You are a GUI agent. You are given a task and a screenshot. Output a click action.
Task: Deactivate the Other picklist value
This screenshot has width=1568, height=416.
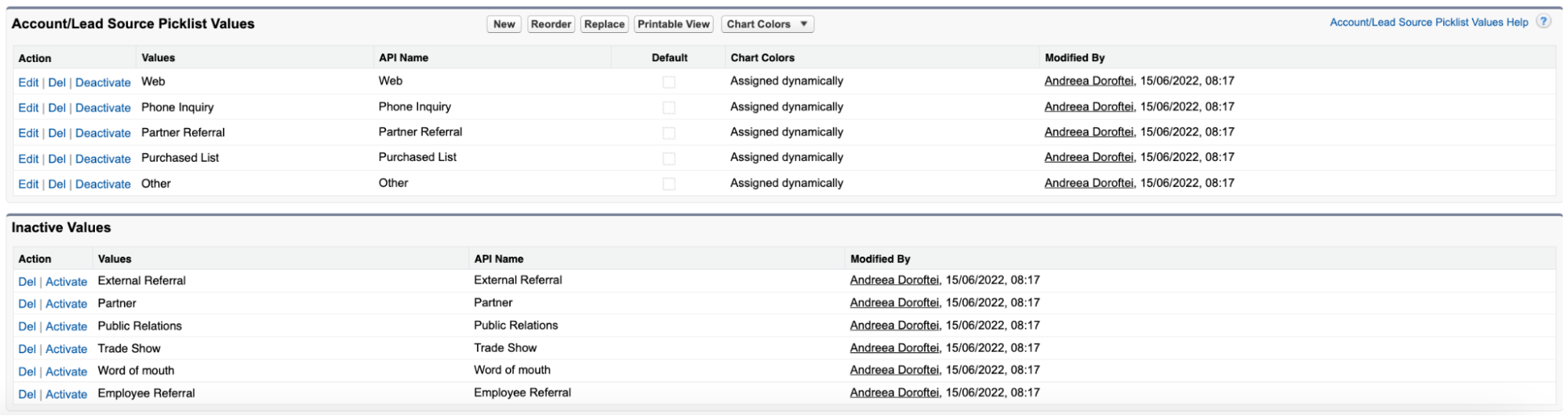[103, 184]
